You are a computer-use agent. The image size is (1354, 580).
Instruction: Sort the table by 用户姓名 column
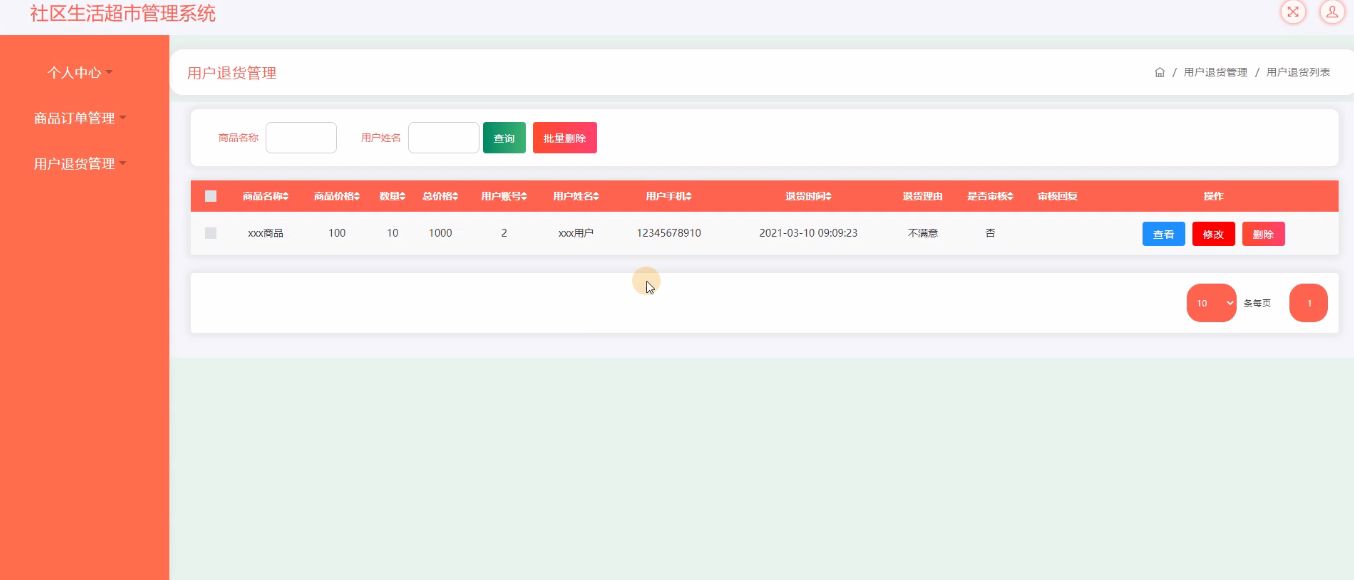pos(576,196)
